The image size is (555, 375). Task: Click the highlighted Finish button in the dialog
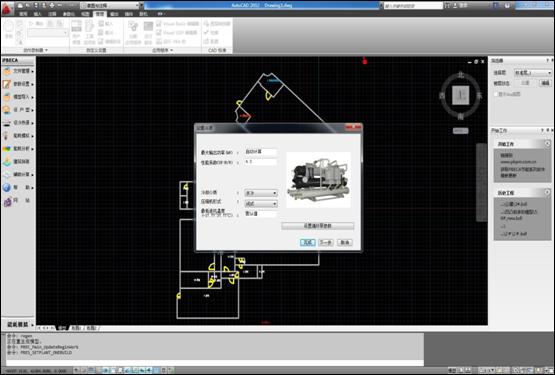tap(308, 243)
